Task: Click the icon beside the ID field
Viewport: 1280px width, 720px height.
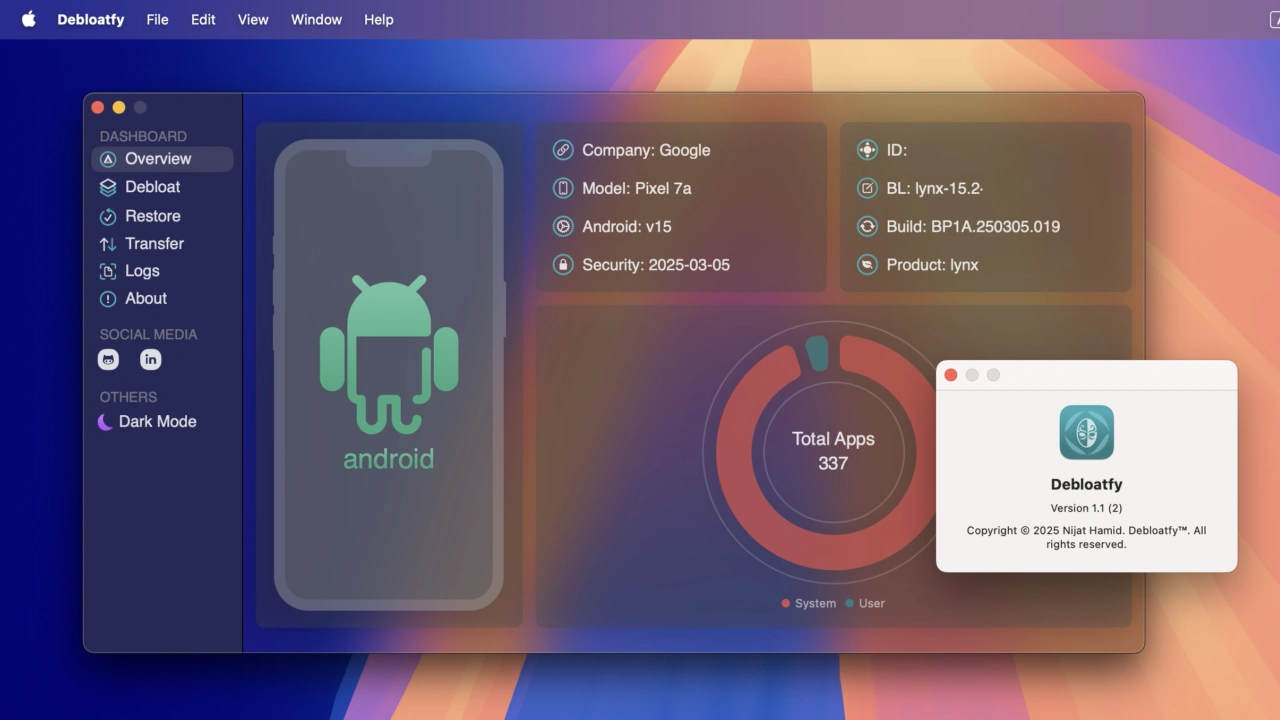Action: click(867, 150)
